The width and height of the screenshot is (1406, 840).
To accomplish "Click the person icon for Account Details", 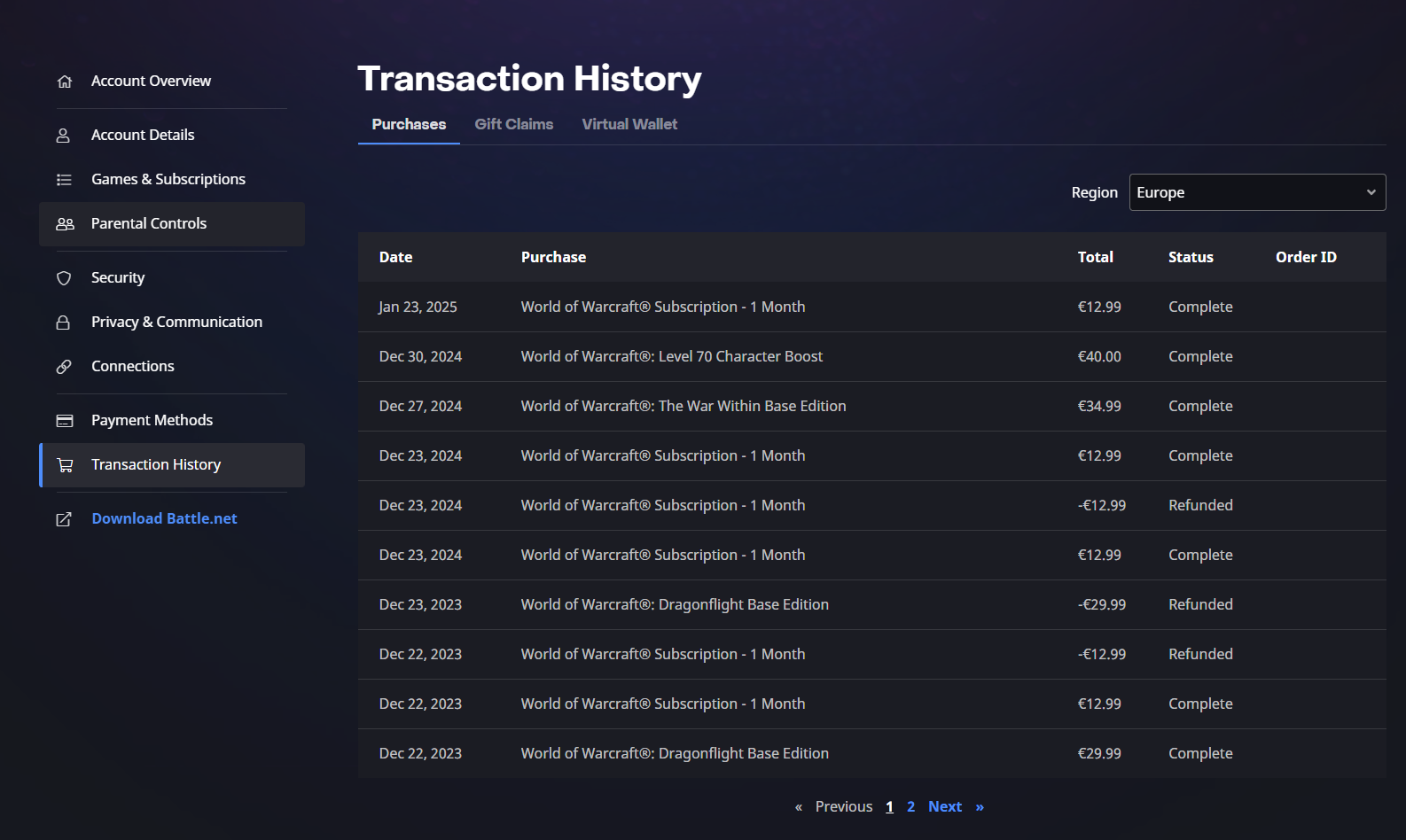I will pyautogui.click(x=64, y=136).
